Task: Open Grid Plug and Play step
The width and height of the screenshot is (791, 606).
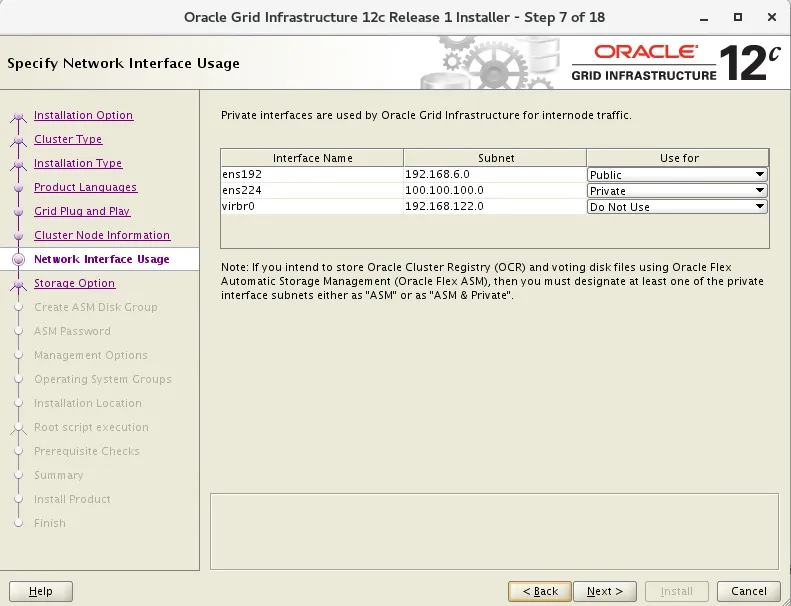Action: click(x=82, y=211)
